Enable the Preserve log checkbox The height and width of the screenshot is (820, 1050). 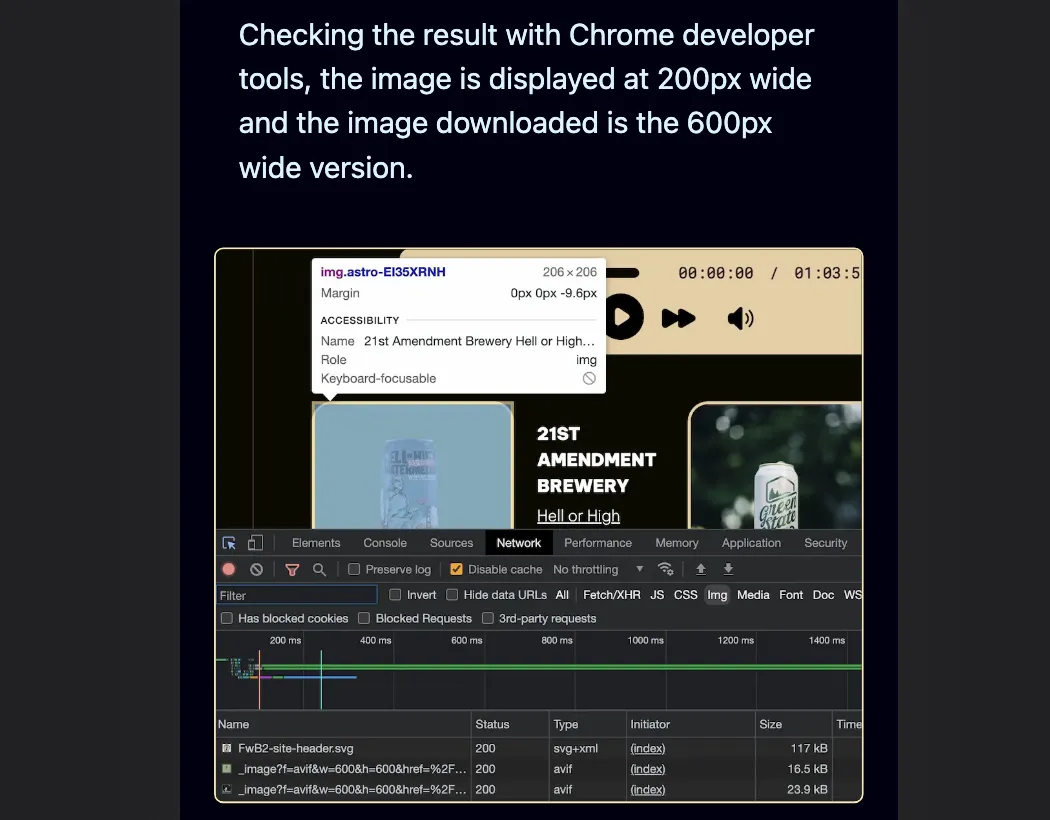coord(355,568)
